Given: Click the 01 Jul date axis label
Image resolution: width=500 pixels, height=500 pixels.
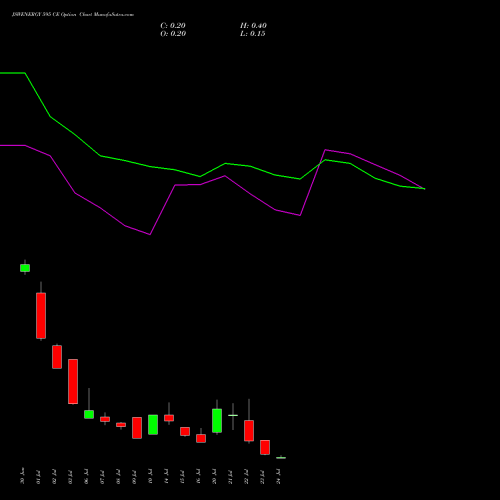Looking at the screenshot, I should [38, 477].
